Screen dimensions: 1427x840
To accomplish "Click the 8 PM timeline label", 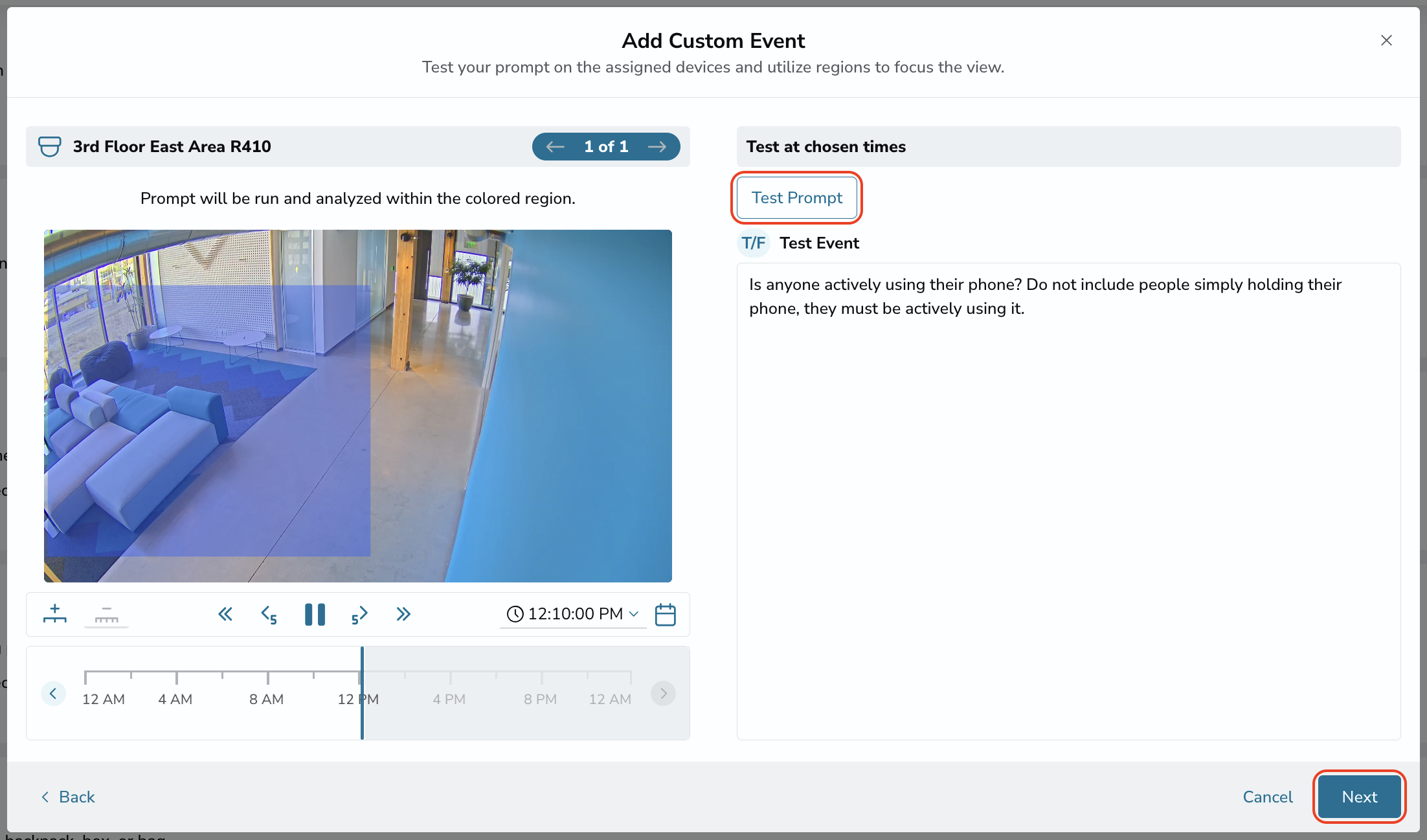I will pyautogui.click(x=540, y=700).
